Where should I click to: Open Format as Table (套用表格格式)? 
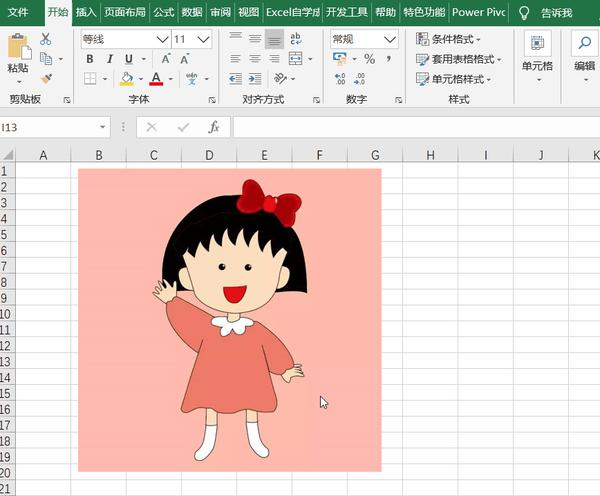click(458, 59)
